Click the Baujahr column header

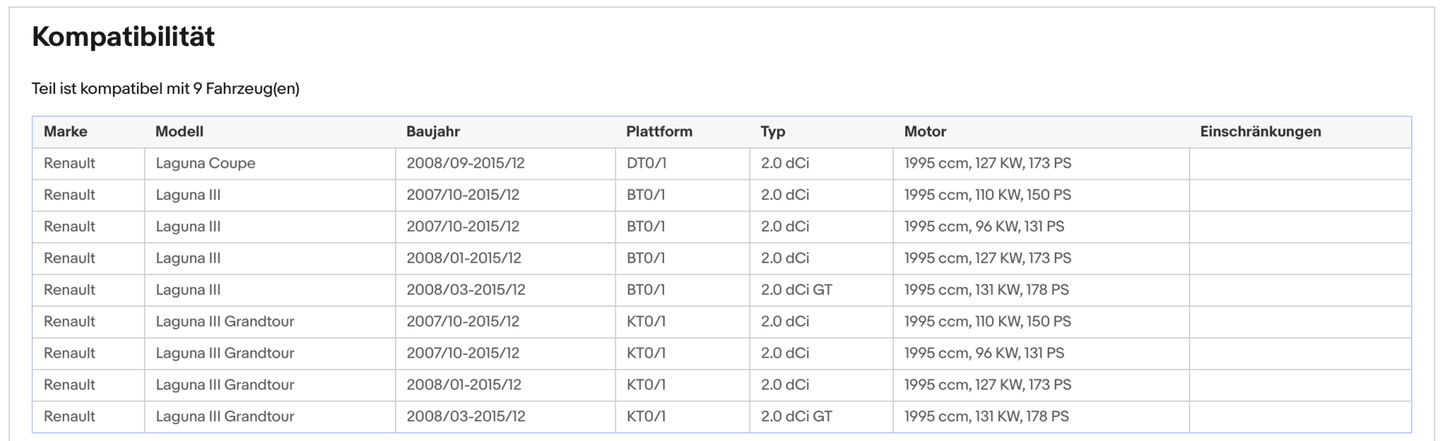pos(433,132)
